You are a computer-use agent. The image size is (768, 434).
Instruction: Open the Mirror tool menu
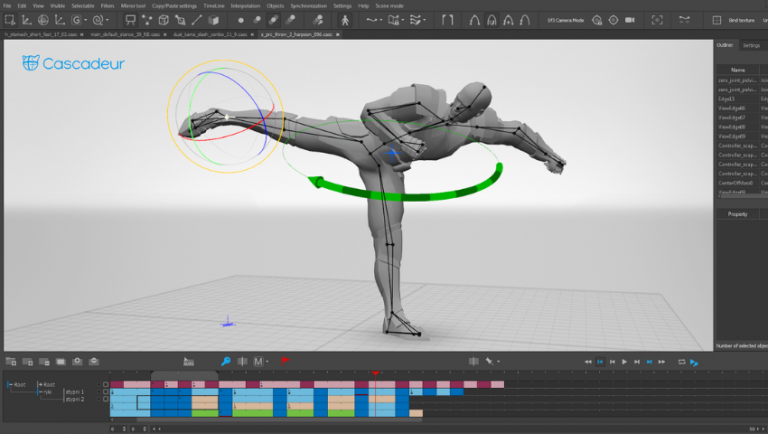coord(133,6)
